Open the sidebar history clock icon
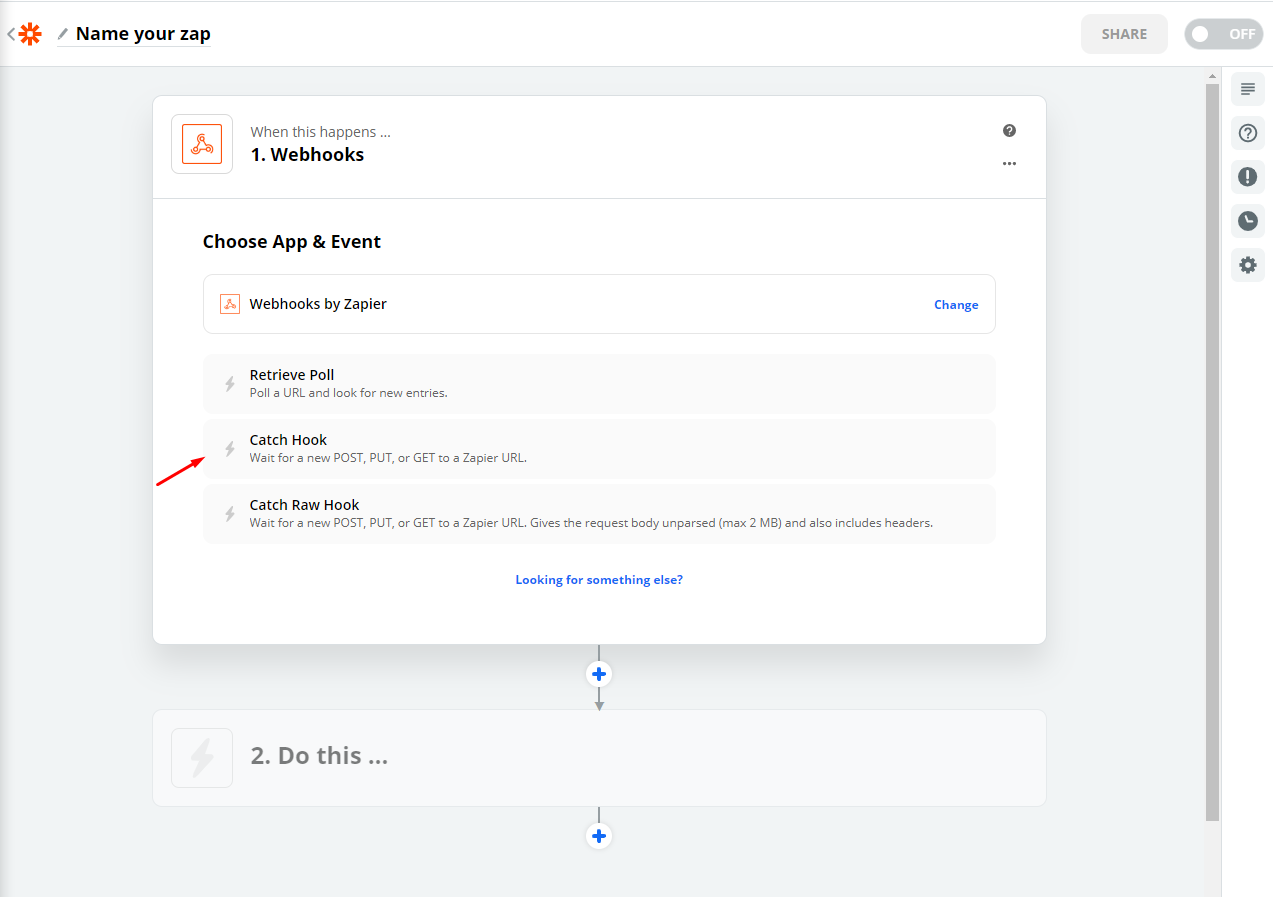The height and width of the screenshot is (897, 1273). click(x=1247, y=221)
